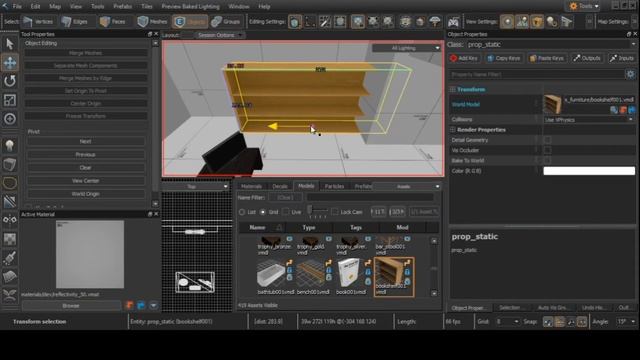Image resolution: width=640 pixels, height=360 pixels.
Task: Check the Detail Geometry checkbox
Action: 548,140
